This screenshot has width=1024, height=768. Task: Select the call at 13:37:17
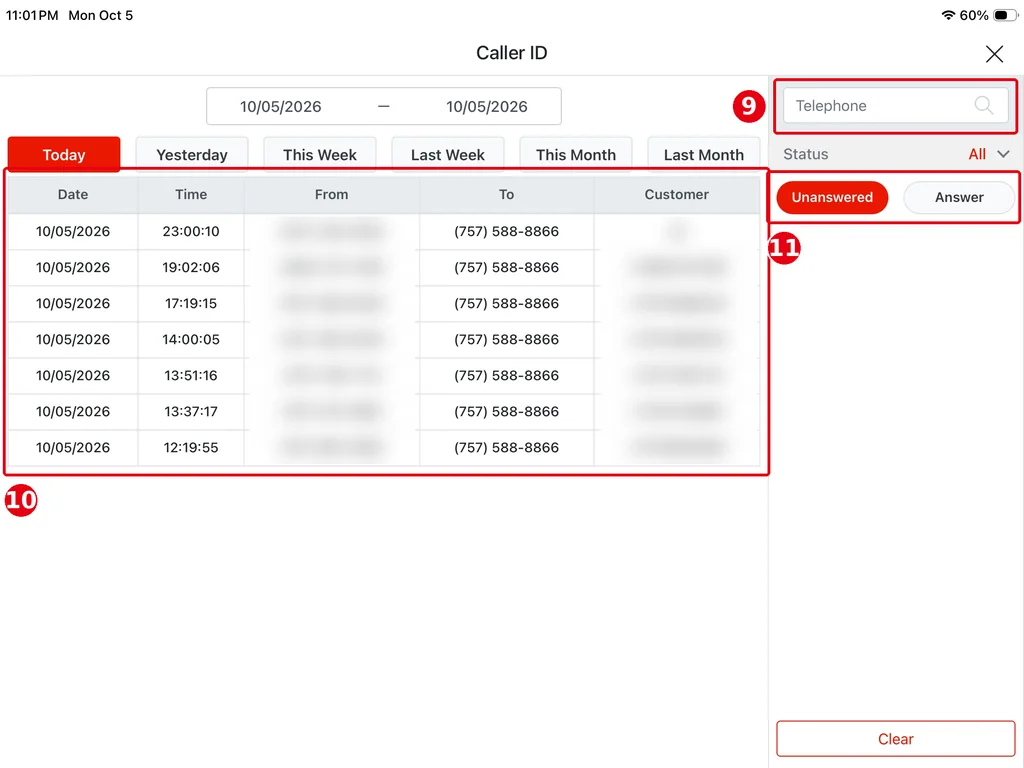coord(384,411)
